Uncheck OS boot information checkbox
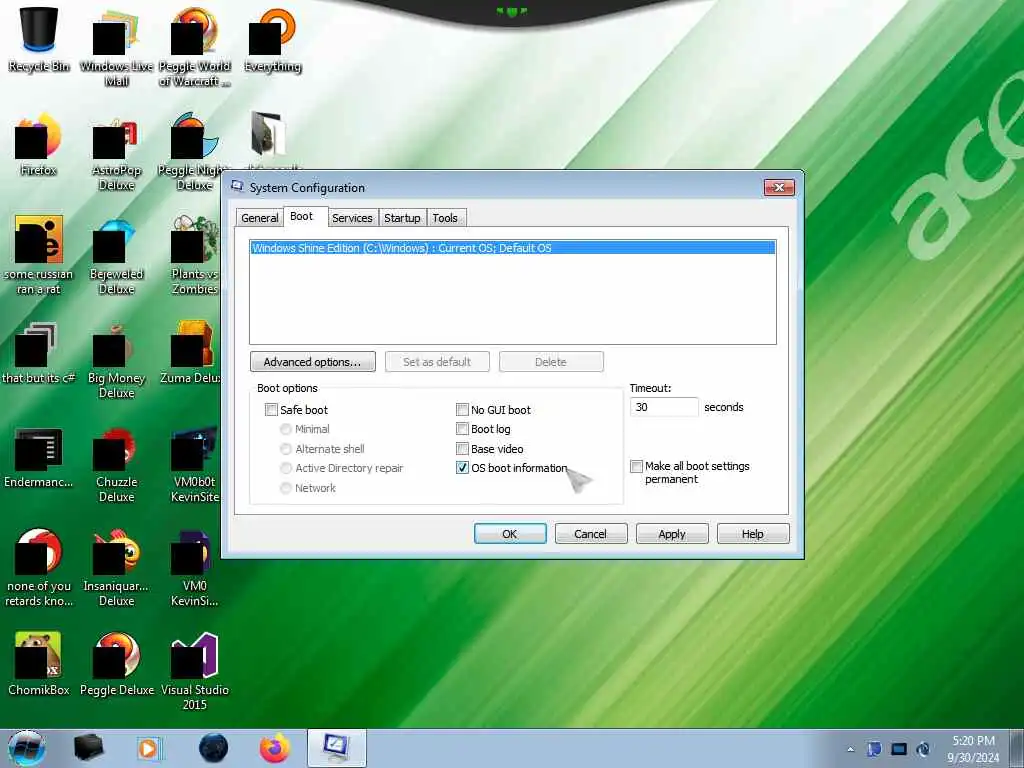Viewport: 1024px width, 768px height. tap(462, 468)
